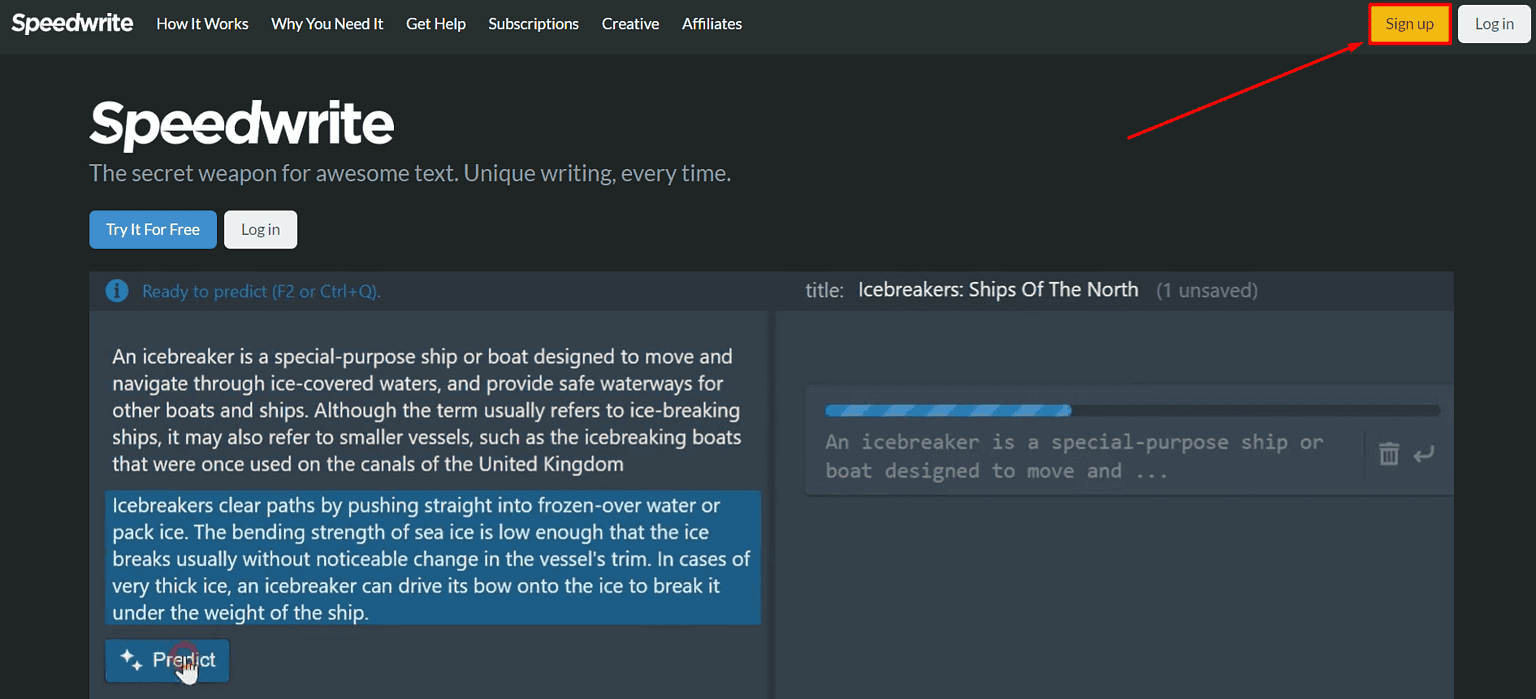
Task: Delete the prediction using the trash icon
Action: (1389, 453)
